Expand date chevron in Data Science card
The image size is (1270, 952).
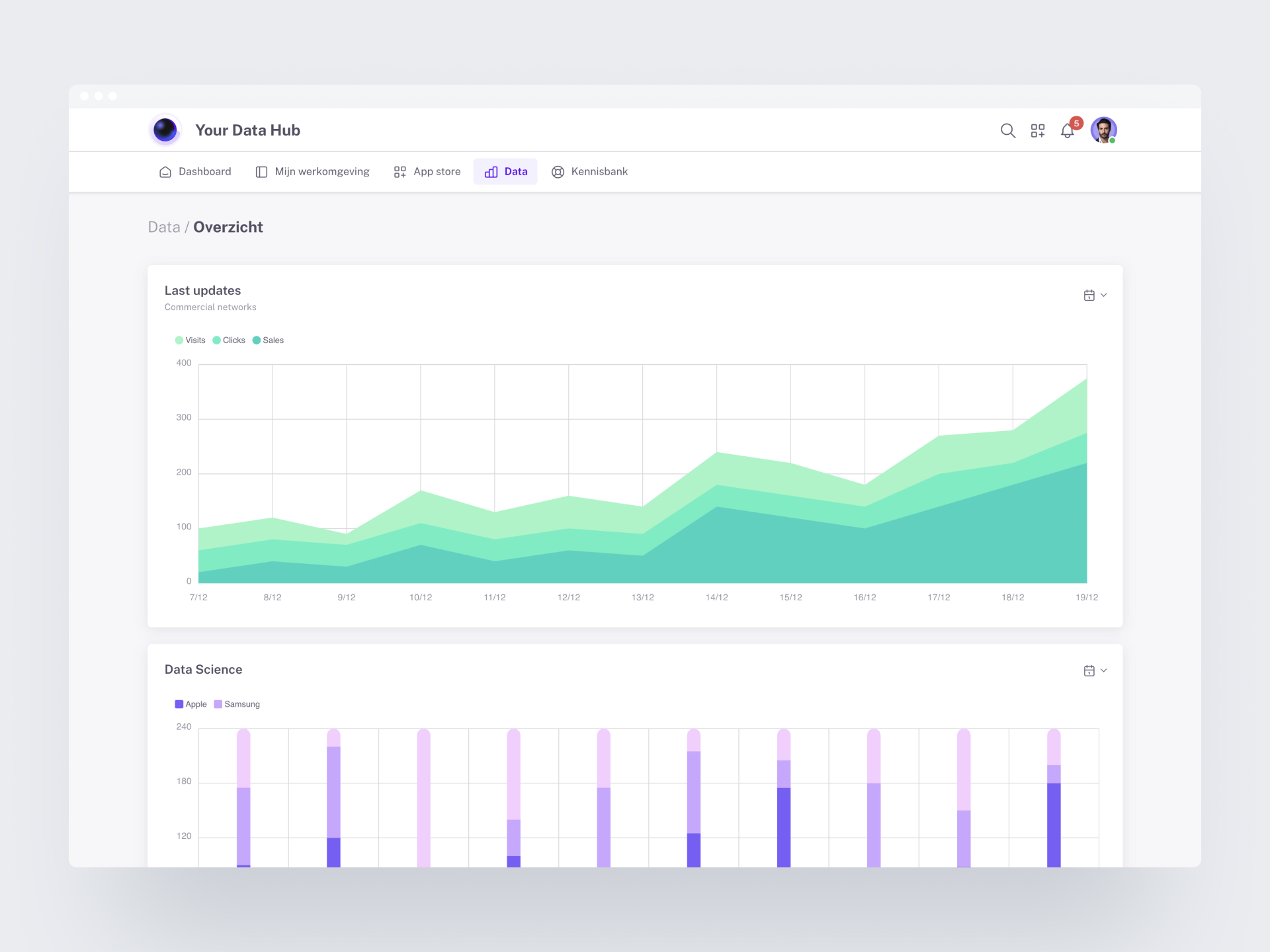1103,671
